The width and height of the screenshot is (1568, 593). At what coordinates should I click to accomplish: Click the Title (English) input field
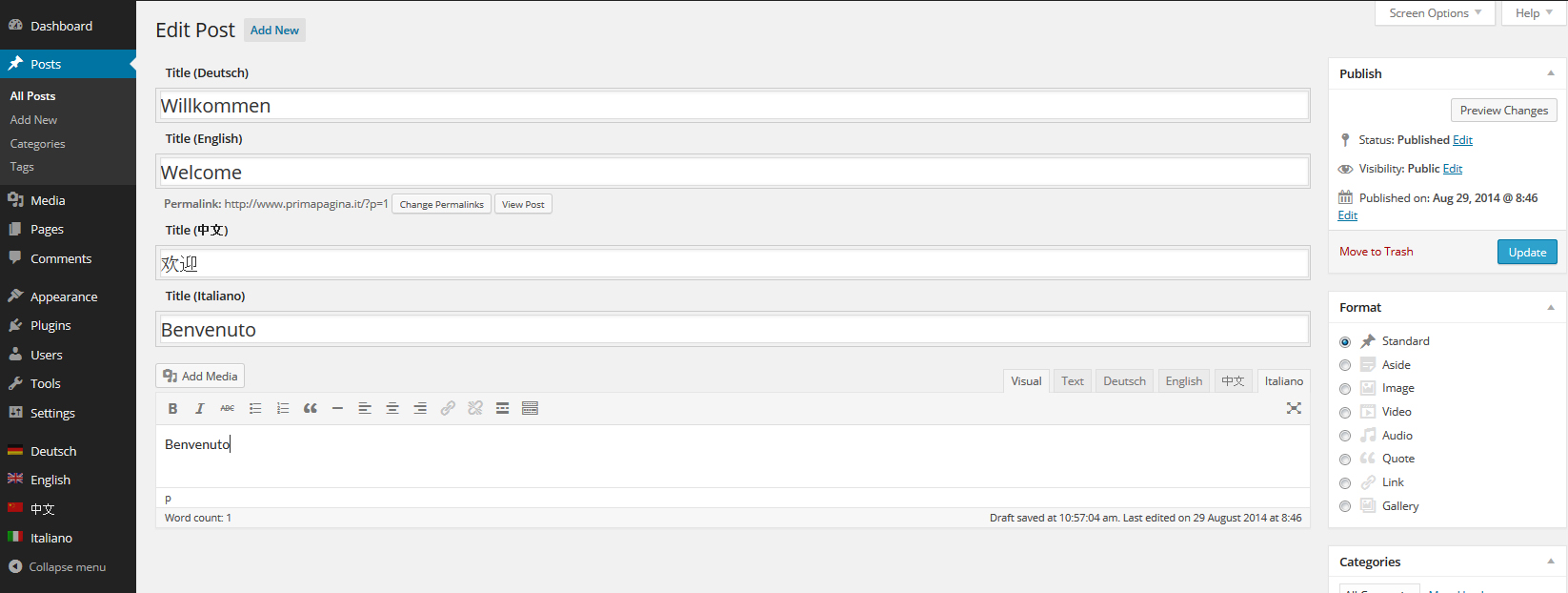point(733,173)
